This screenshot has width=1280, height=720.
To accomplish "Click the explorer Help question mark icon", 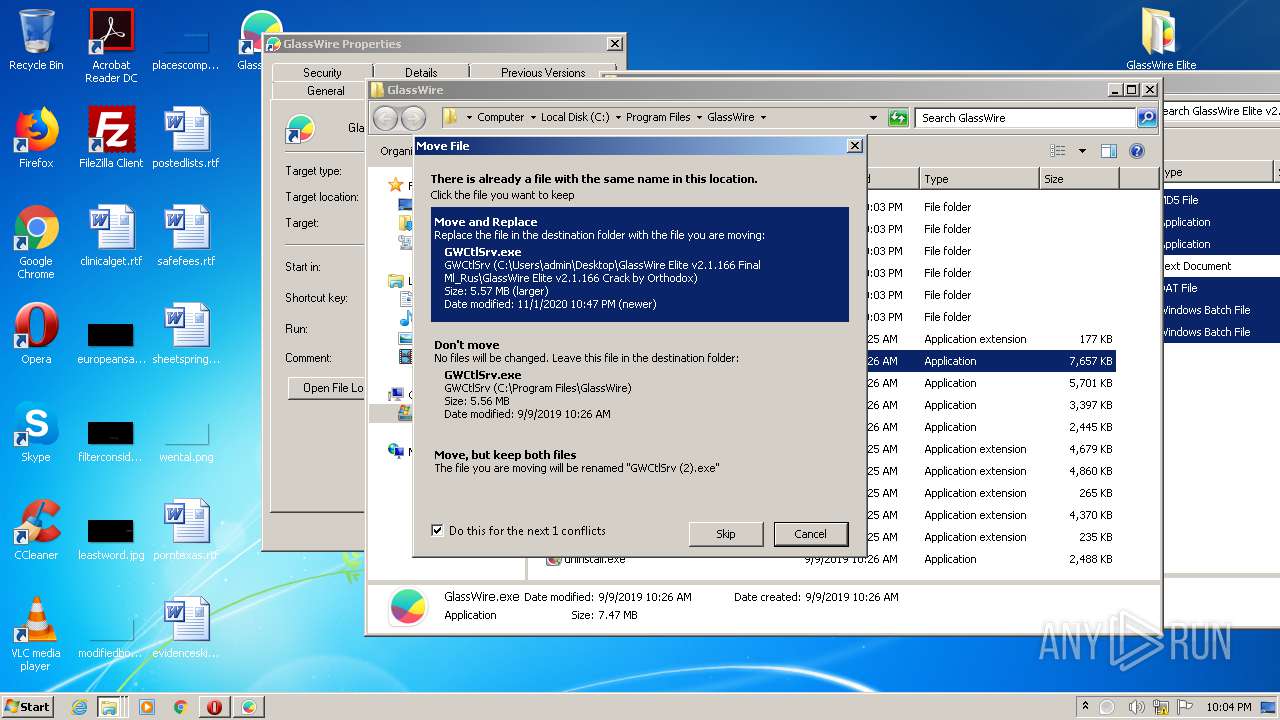I will pos(1136,151).
